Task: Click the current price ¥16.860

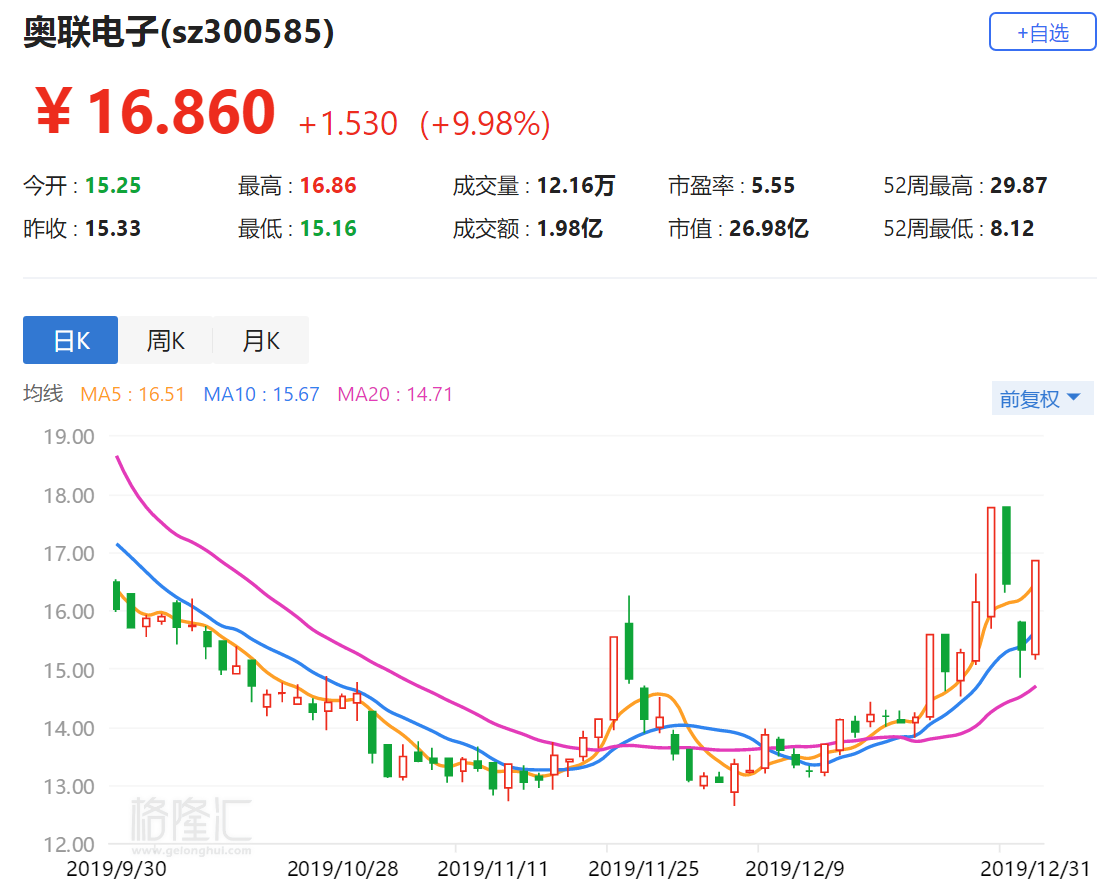Action: tap(155, 111)
